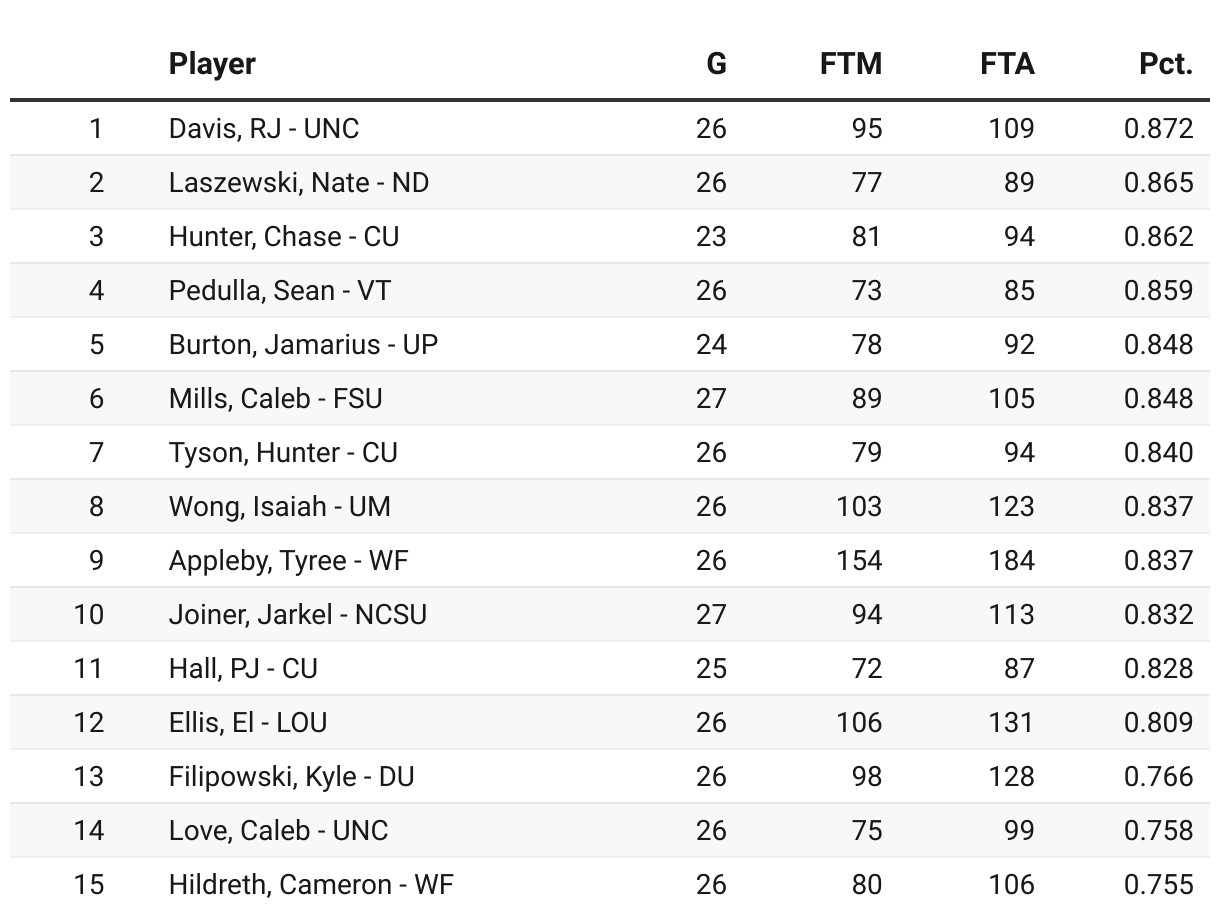Select the Davis, RJ - UNC row

[x=610, y=128]
